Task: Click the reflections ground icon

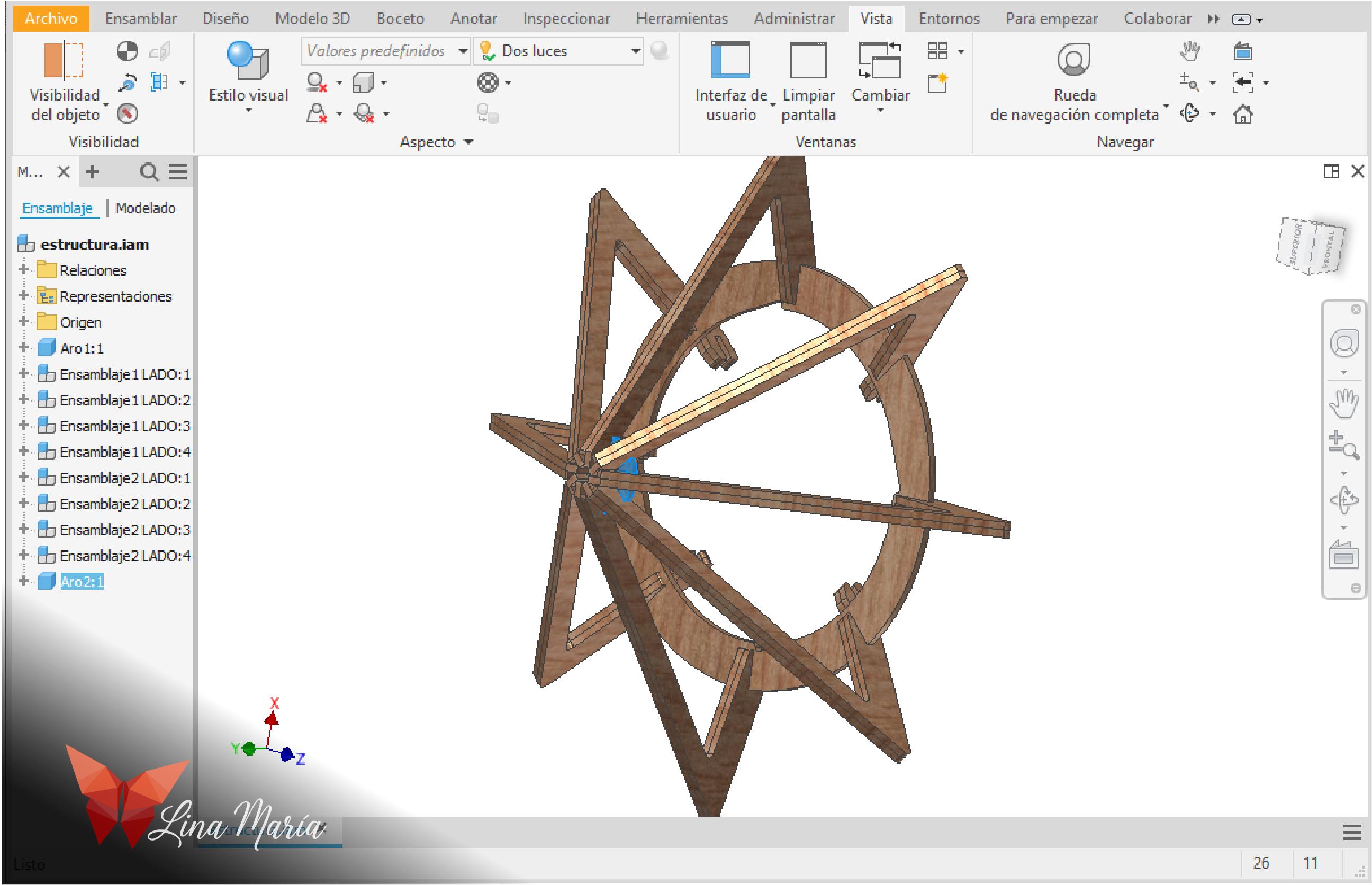Action: click(364, 113)
